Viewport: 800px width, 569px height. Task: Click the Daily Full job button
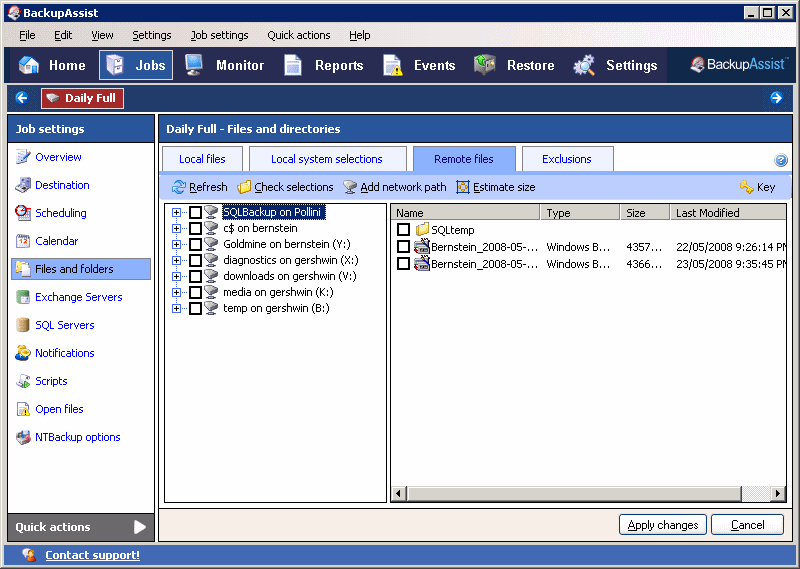83,98
